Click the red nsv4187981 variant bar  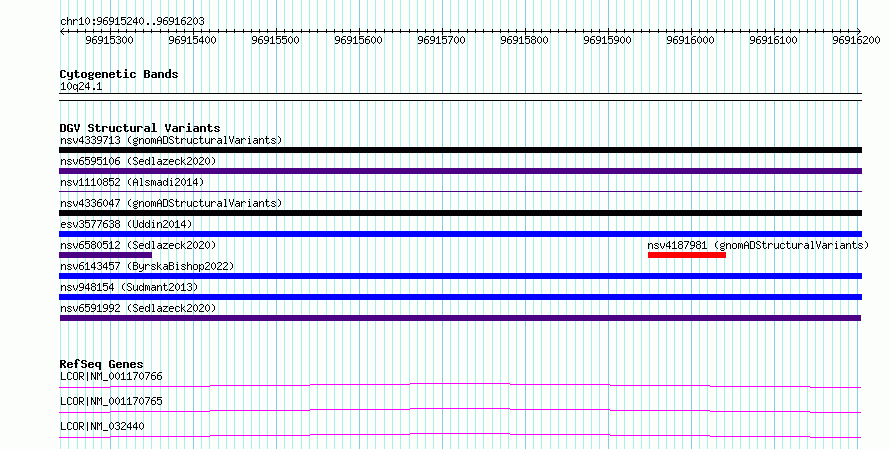[x=687, y=255]
